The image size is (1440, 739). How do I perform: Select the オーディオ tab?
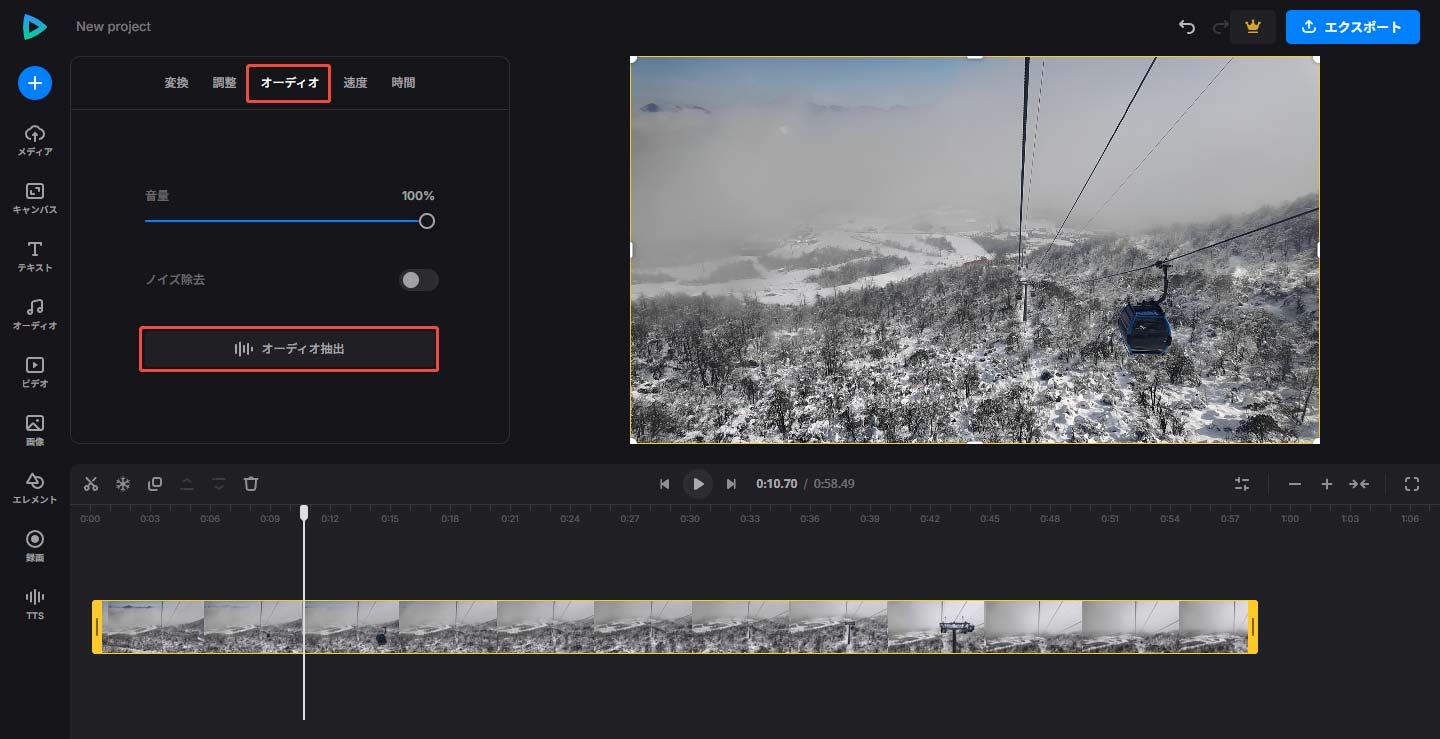[x=289, y=83]
